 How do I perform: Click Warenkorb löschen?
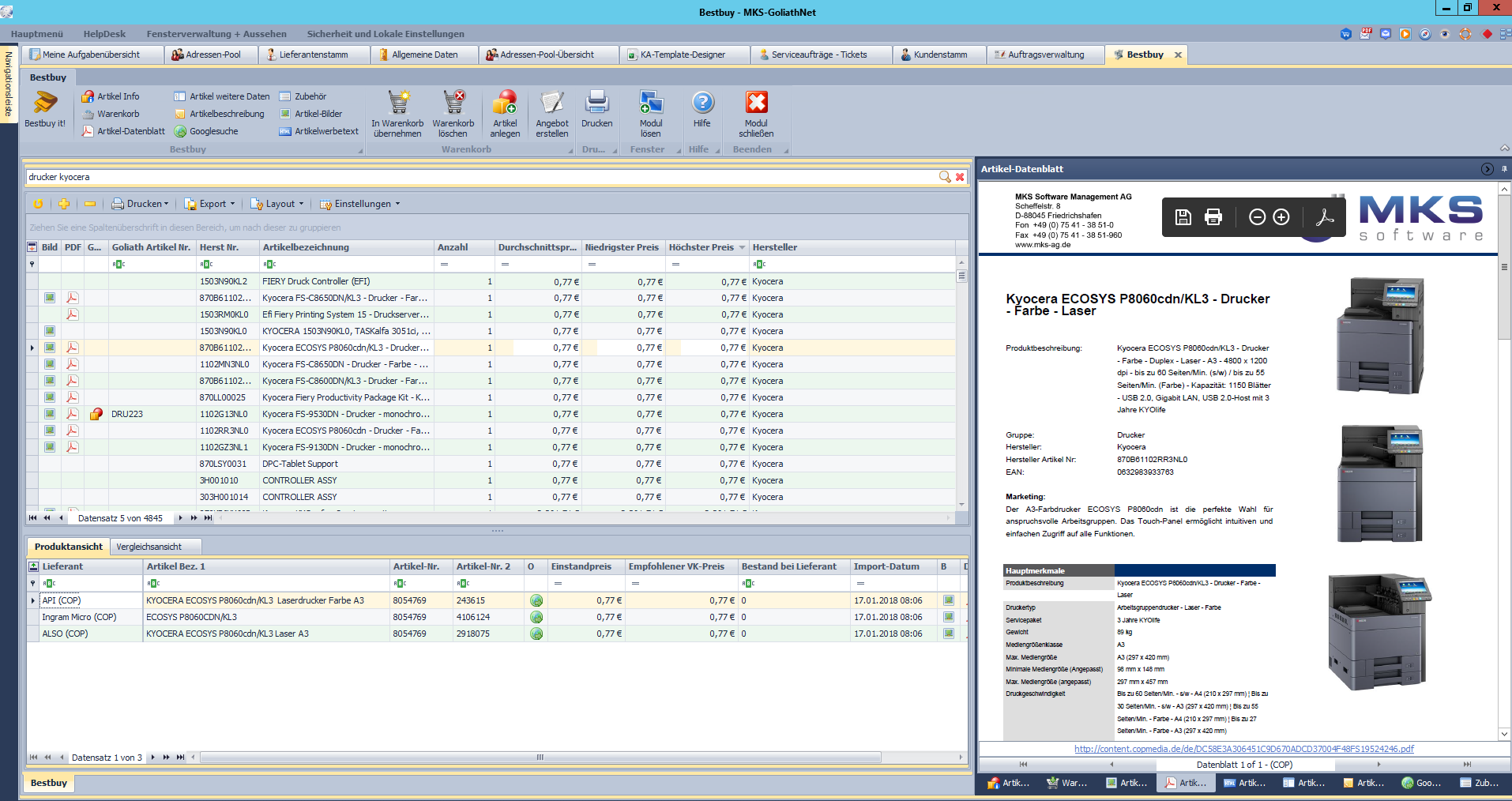tap(453, 114)
